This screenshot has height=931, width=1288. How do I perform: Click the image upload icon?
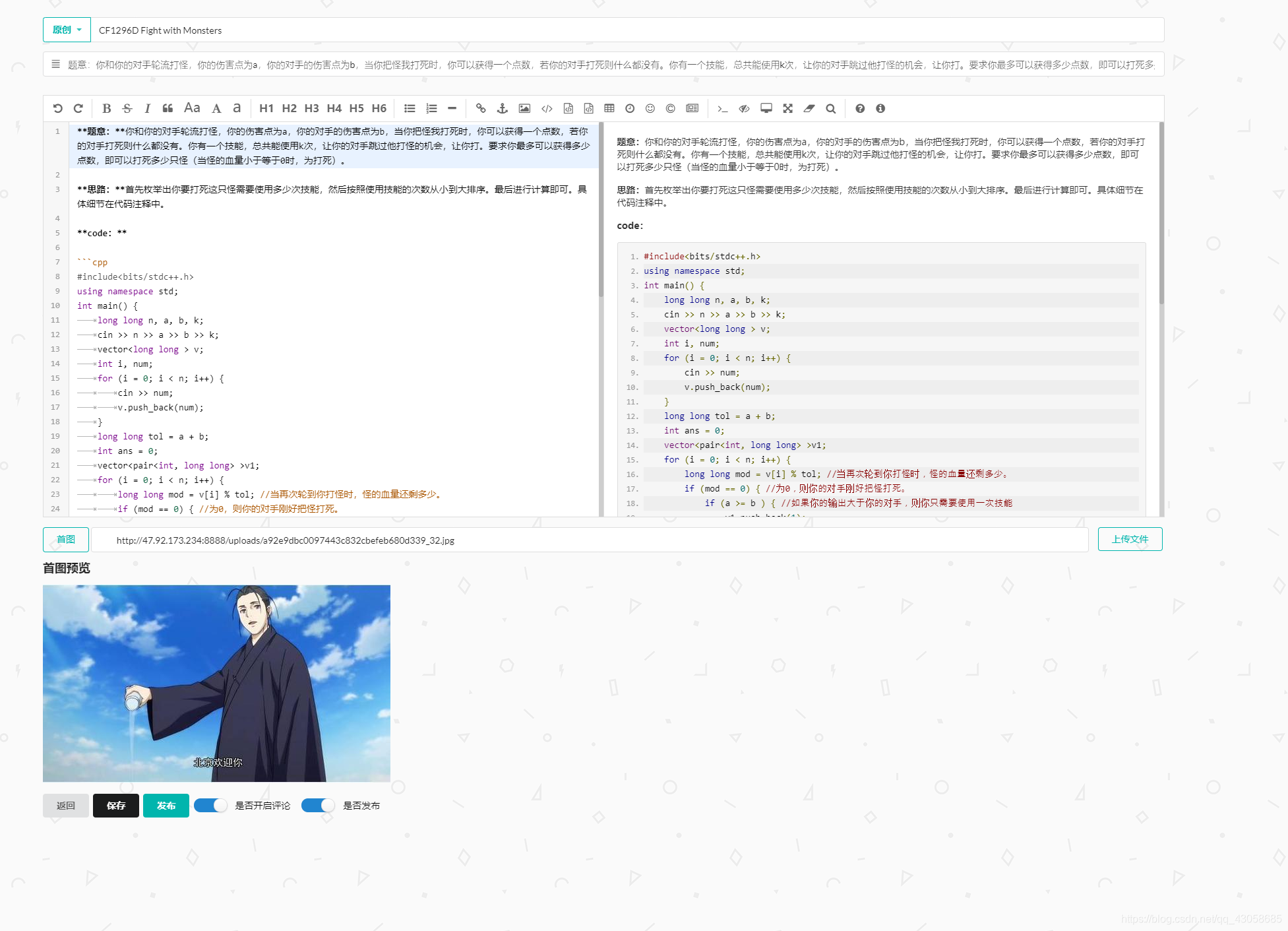coord(524,108)
